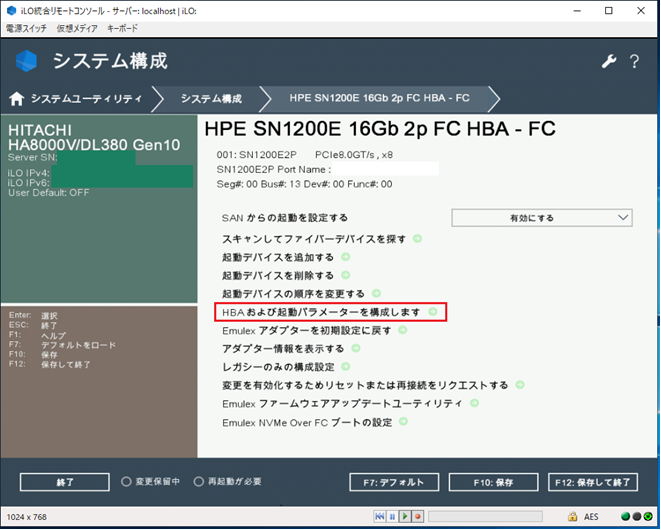Screen dimensions: 661x530
Task: Click the home icon in breadcrumb
Action: coord(16,99)
